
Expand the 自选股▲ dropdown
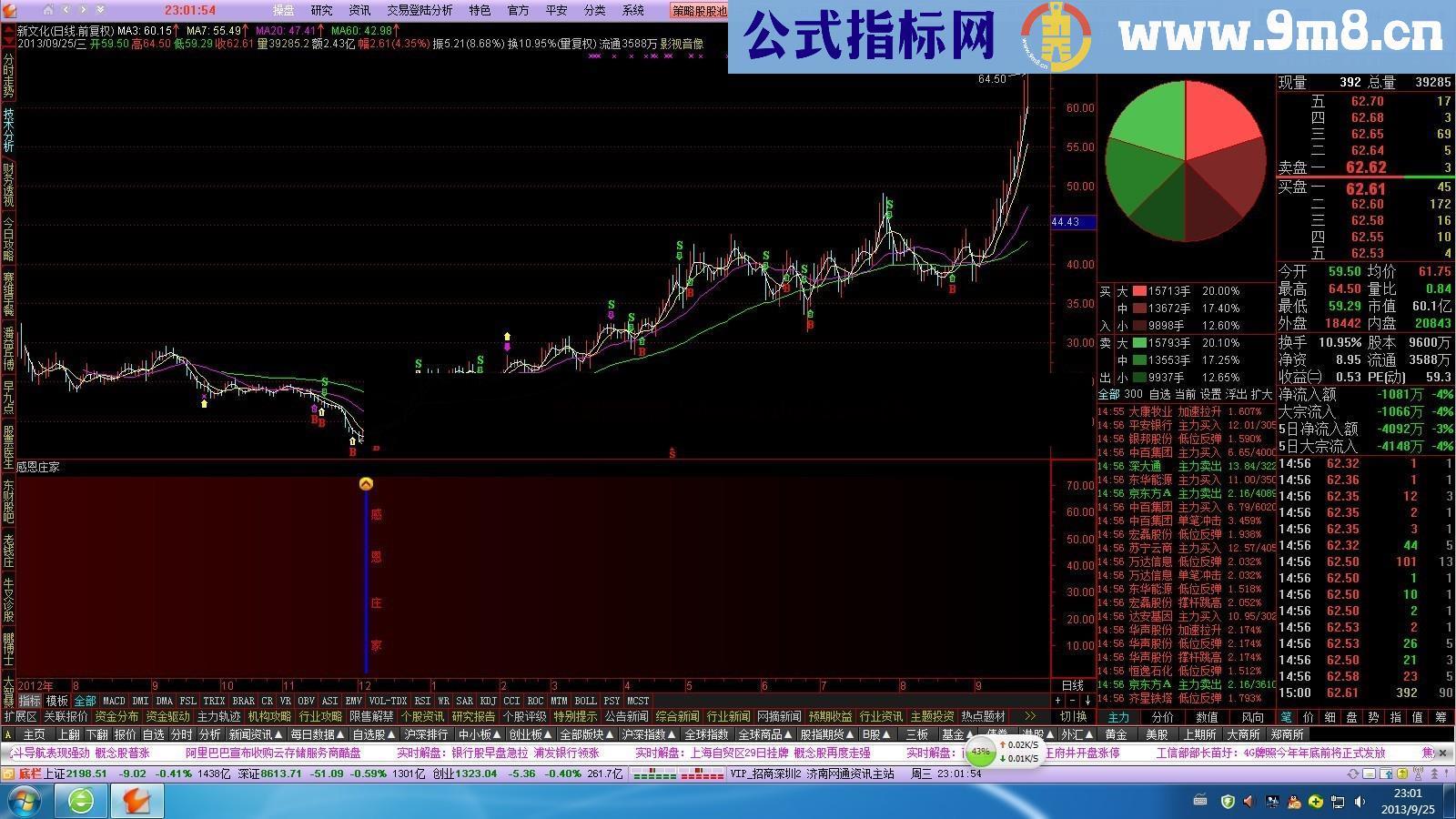pyautogui.click(x=374, y=734)
